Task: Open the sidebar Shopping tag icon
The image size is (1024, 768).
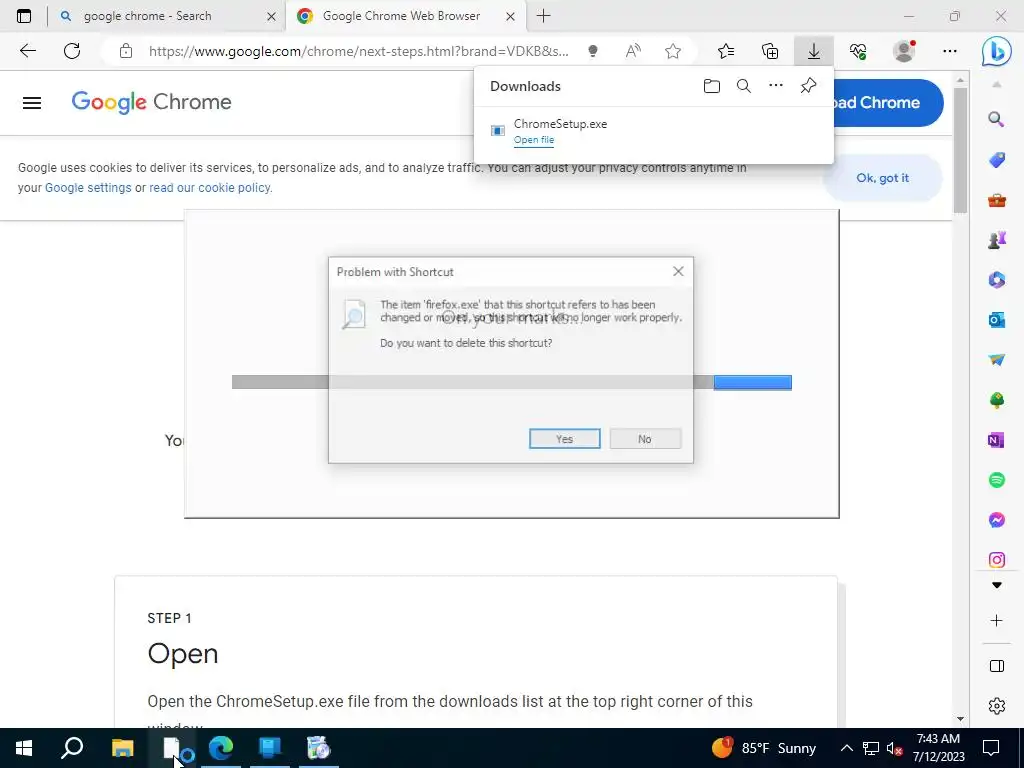Action: click(x=997, y=160)
